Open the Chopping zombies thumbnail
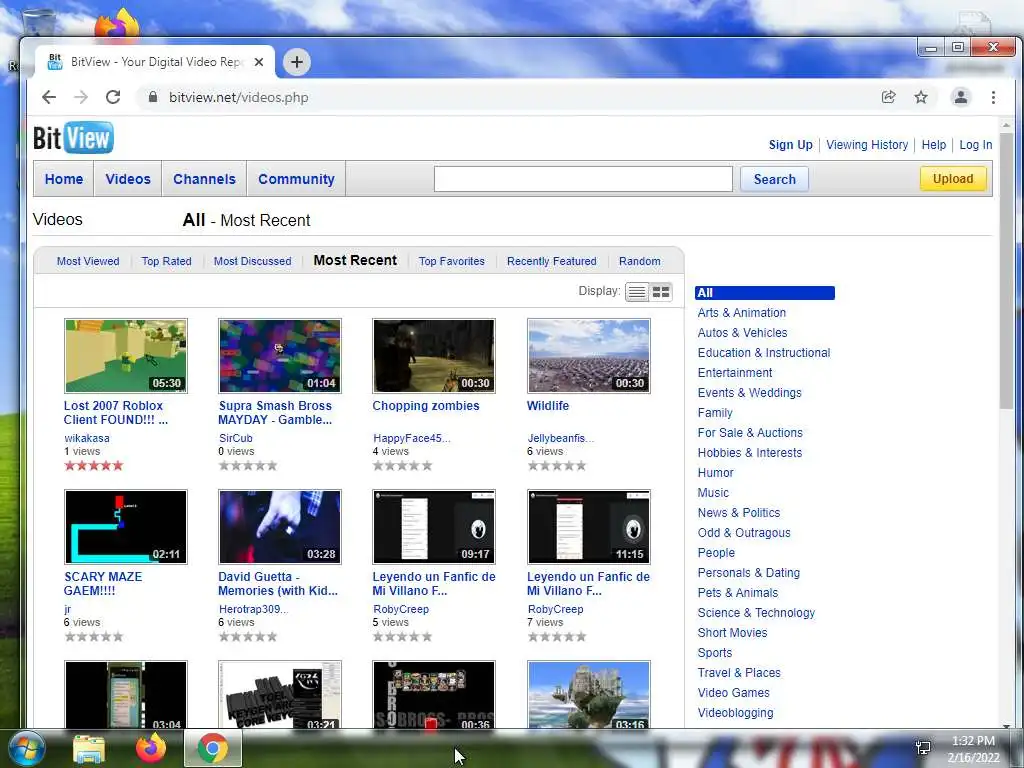The image size is (1024, 768). 434,356
